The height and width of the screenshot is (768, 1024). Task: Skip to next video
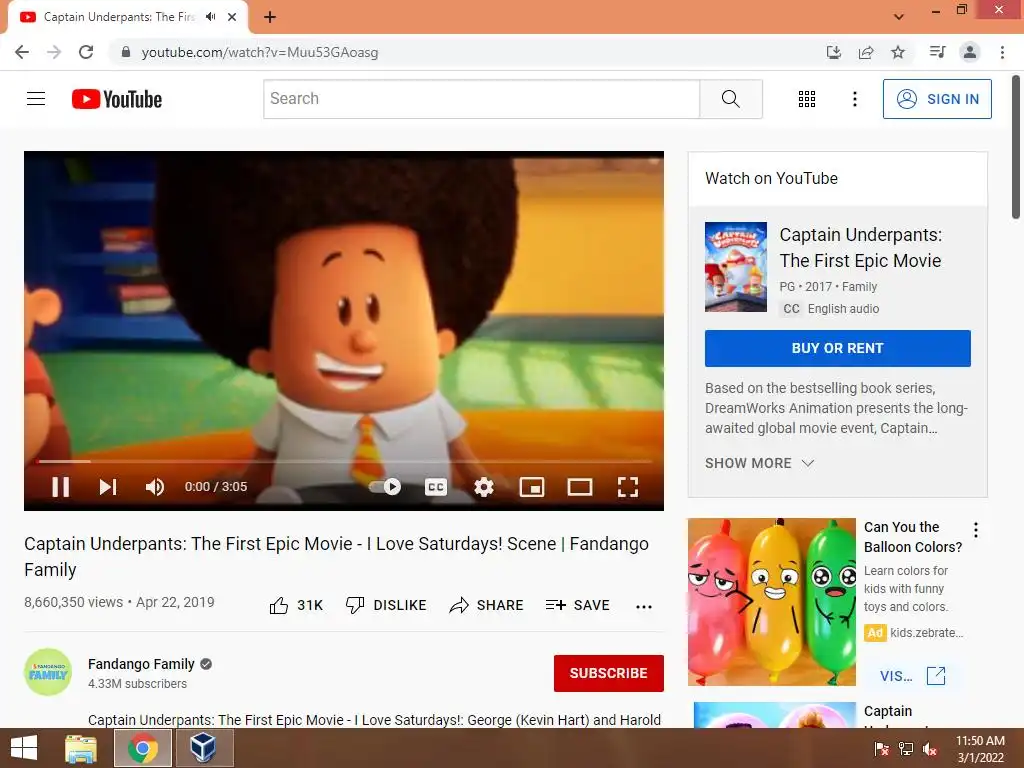[x=108, y=487]
